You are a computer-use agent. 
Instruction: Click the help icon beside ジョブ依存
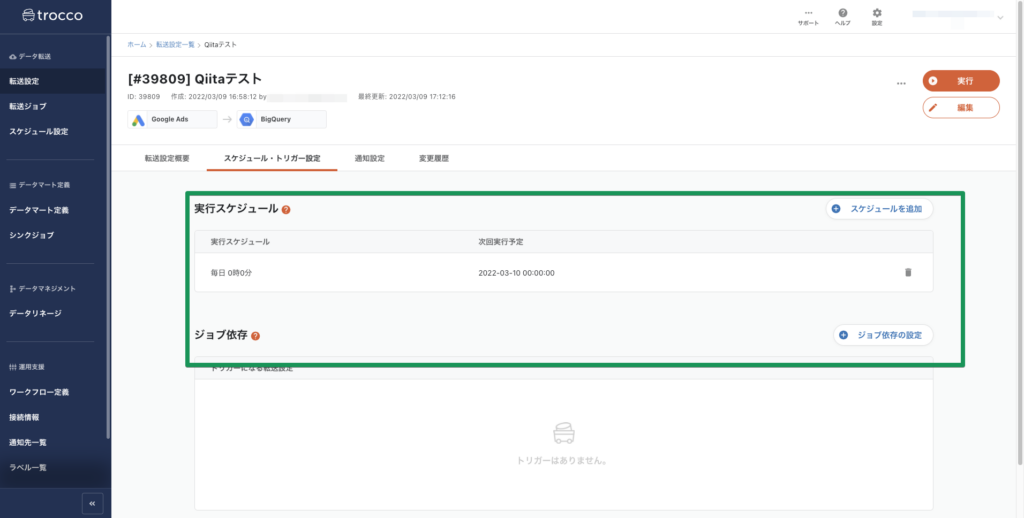pos(256,336)
